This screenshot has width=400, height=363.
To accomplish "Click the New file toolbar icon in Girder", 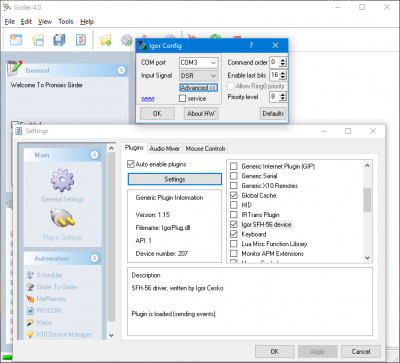I will pos(16,40).
